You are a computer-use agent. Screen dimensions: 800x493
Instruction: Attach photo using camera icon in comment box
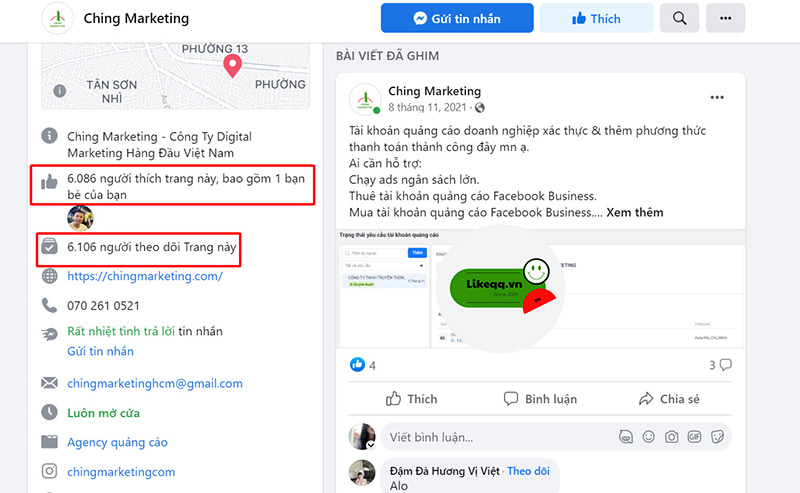pos(672,437)
